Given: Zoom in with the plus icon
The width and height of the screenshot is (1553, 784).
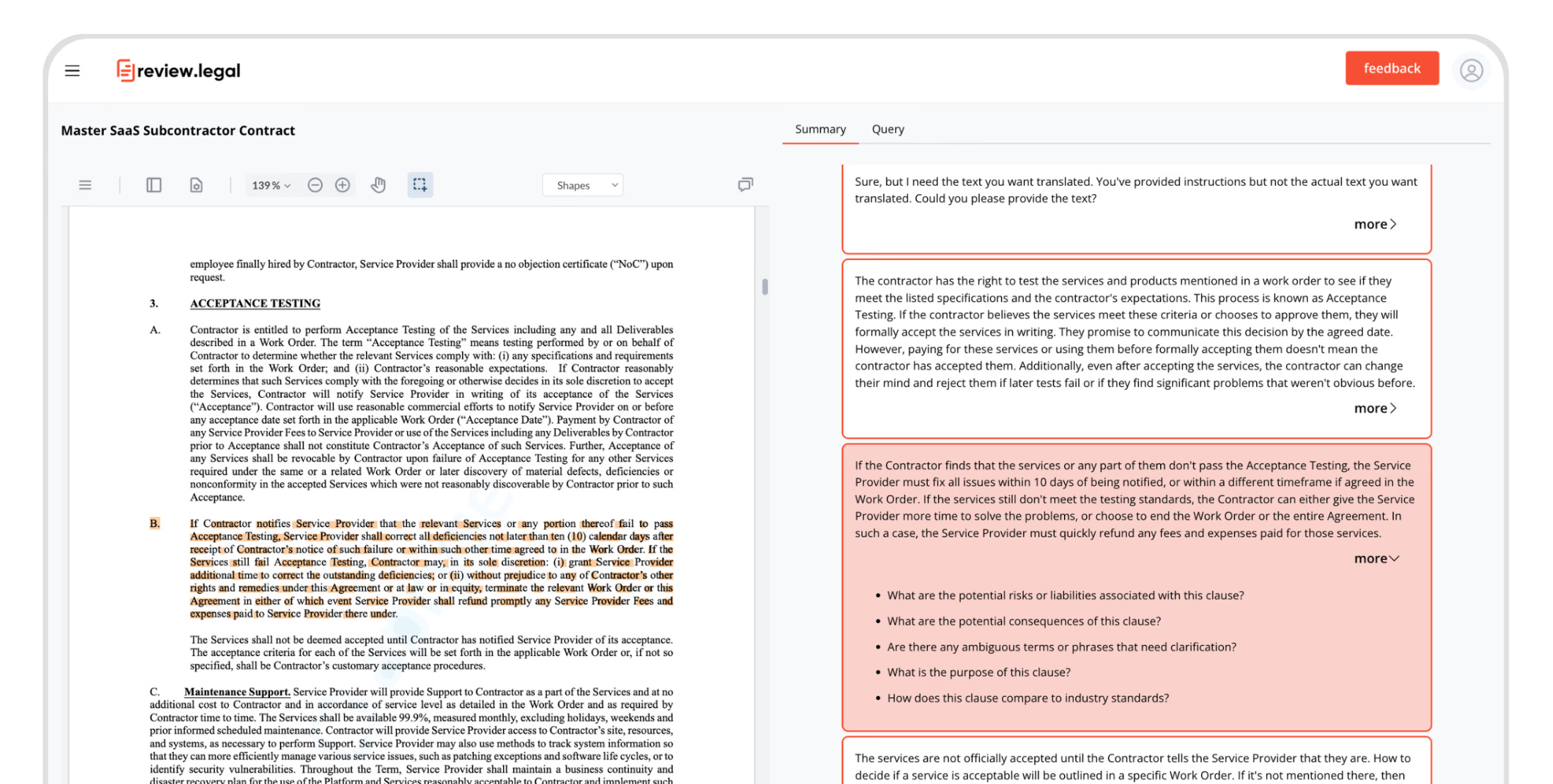Looking at the screenshot, I should (343, 185).
